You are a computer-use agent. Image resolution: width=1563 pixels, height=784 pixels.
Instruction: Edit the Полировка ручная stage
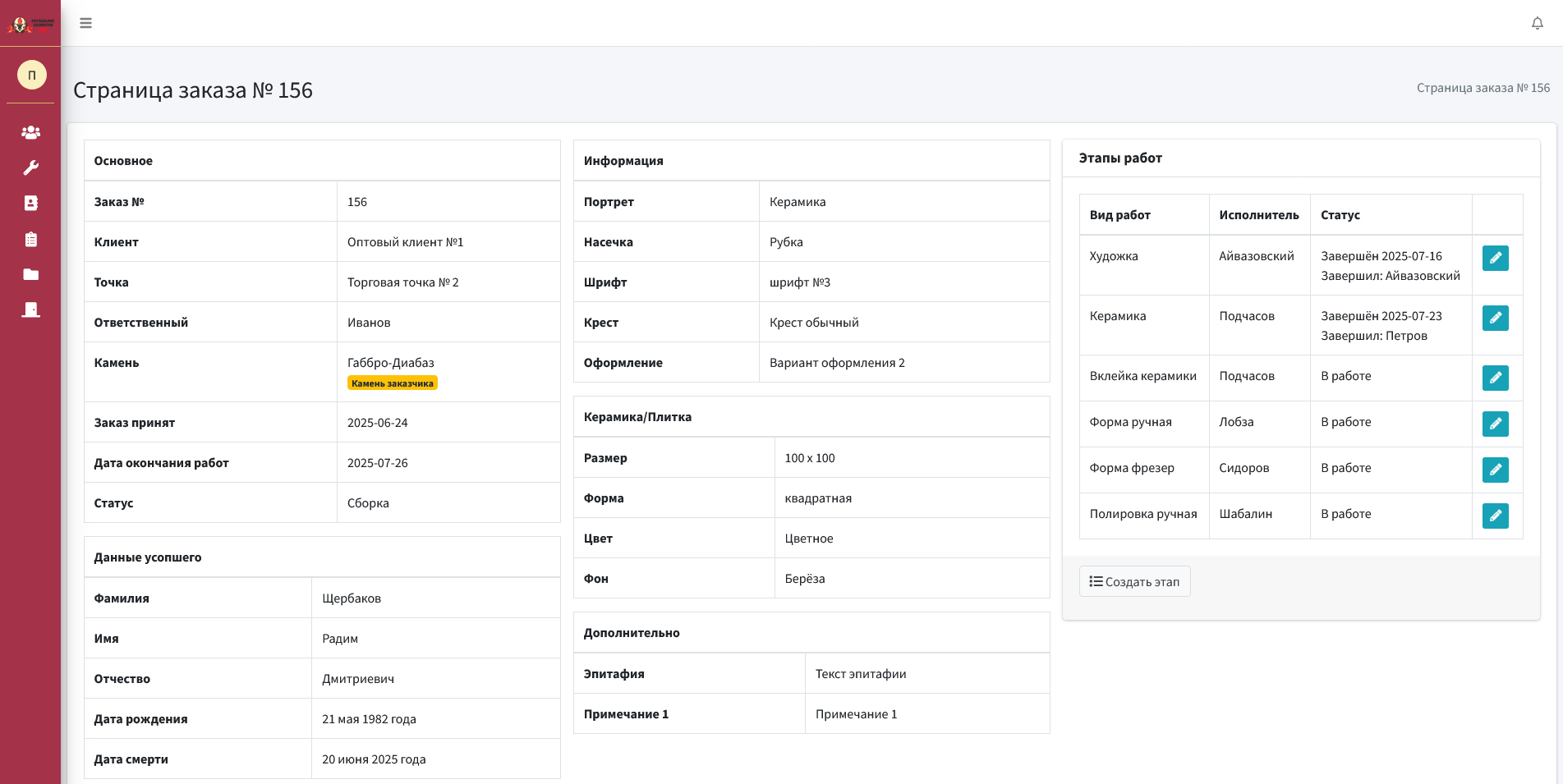[1496, 516]
